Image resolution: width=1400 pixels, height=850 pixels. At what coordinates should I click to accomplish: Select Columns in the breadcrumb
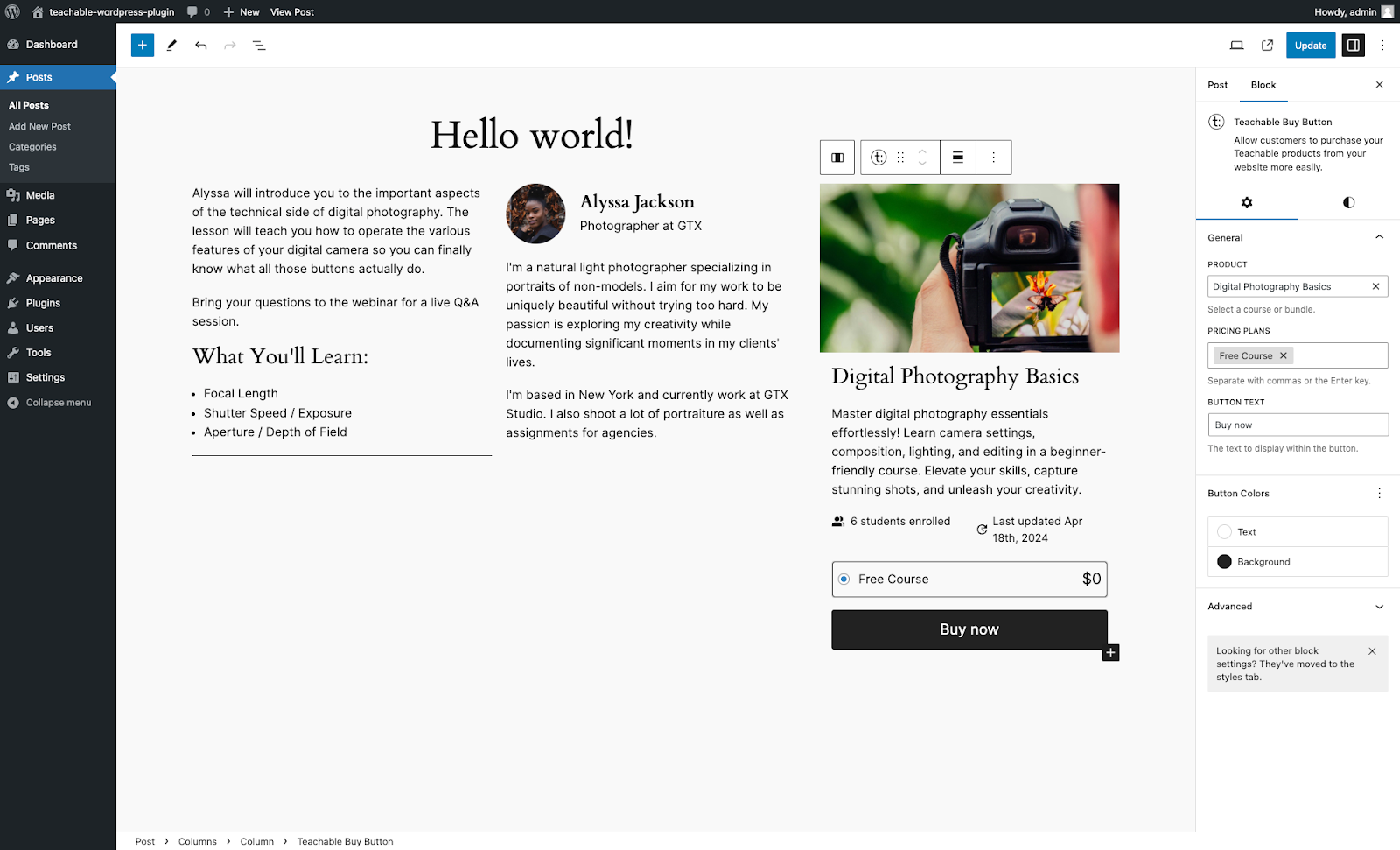pyautogui.click(x=198, y=841)
